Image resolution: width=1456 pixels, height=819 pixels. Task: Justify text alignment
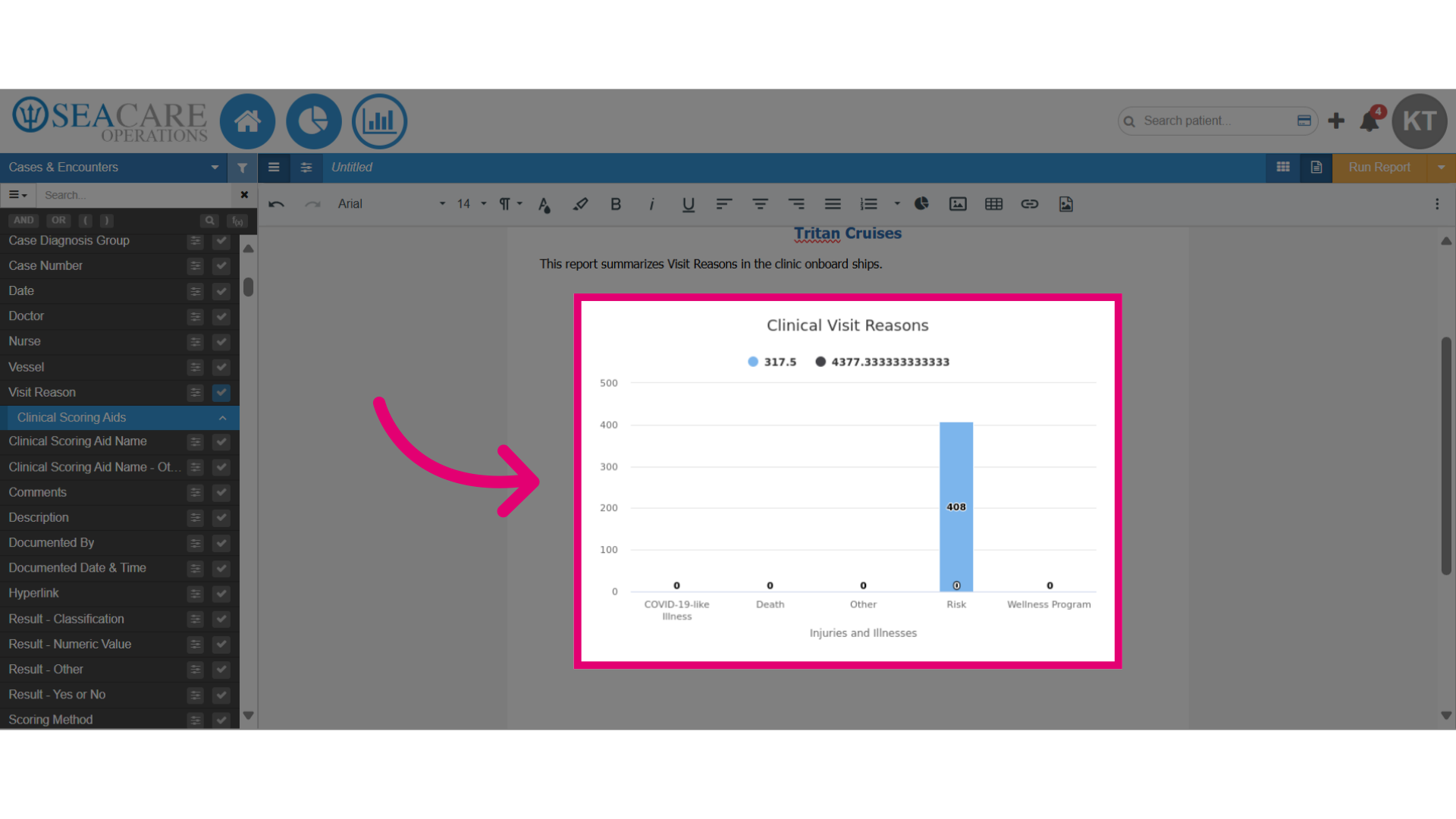click(x=833, y=204)
